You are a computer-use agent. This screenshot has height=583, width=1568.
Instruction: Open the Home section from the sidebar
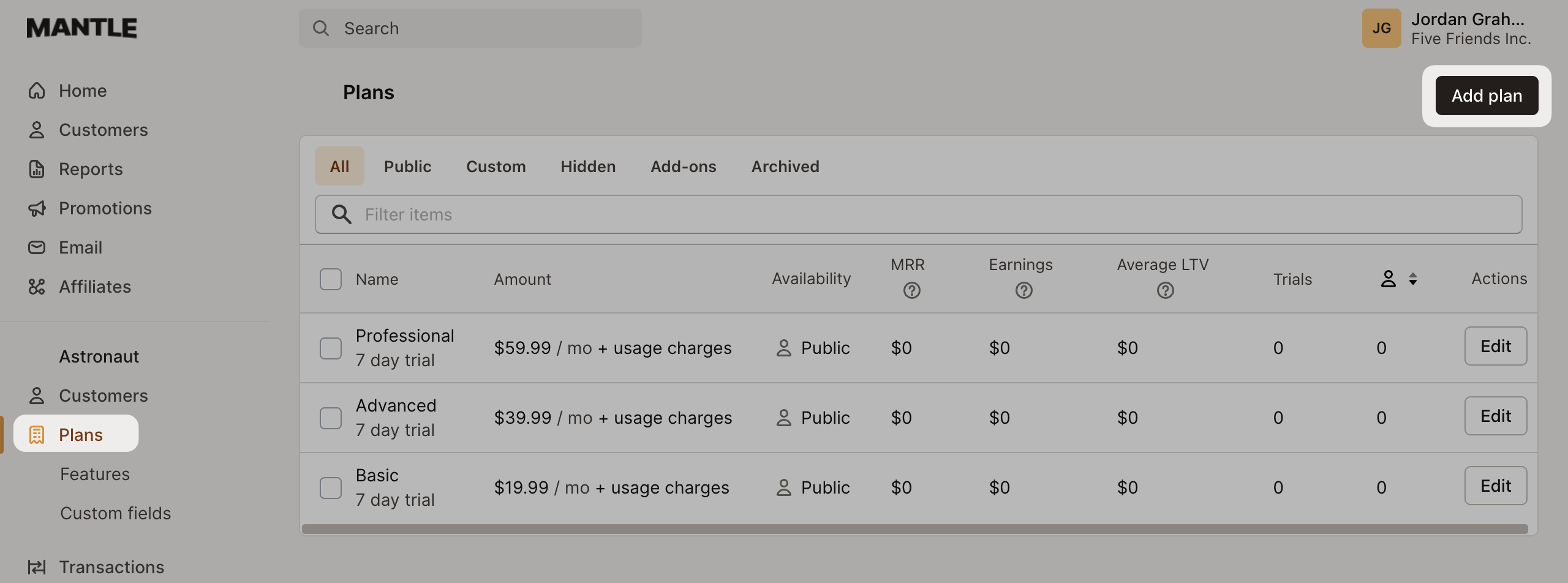37,90
